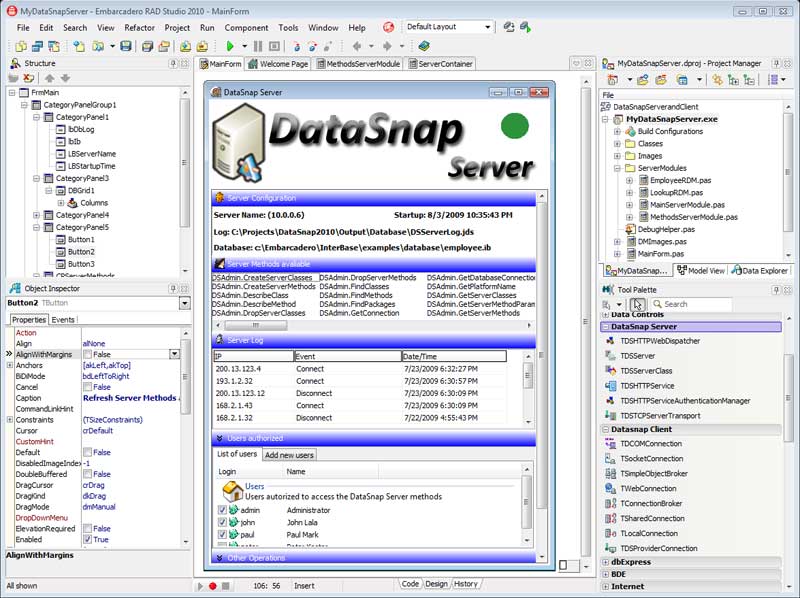Click the Tool Palette Search field
The height and width of the screenshot is (598, 800).
[691, 304]
